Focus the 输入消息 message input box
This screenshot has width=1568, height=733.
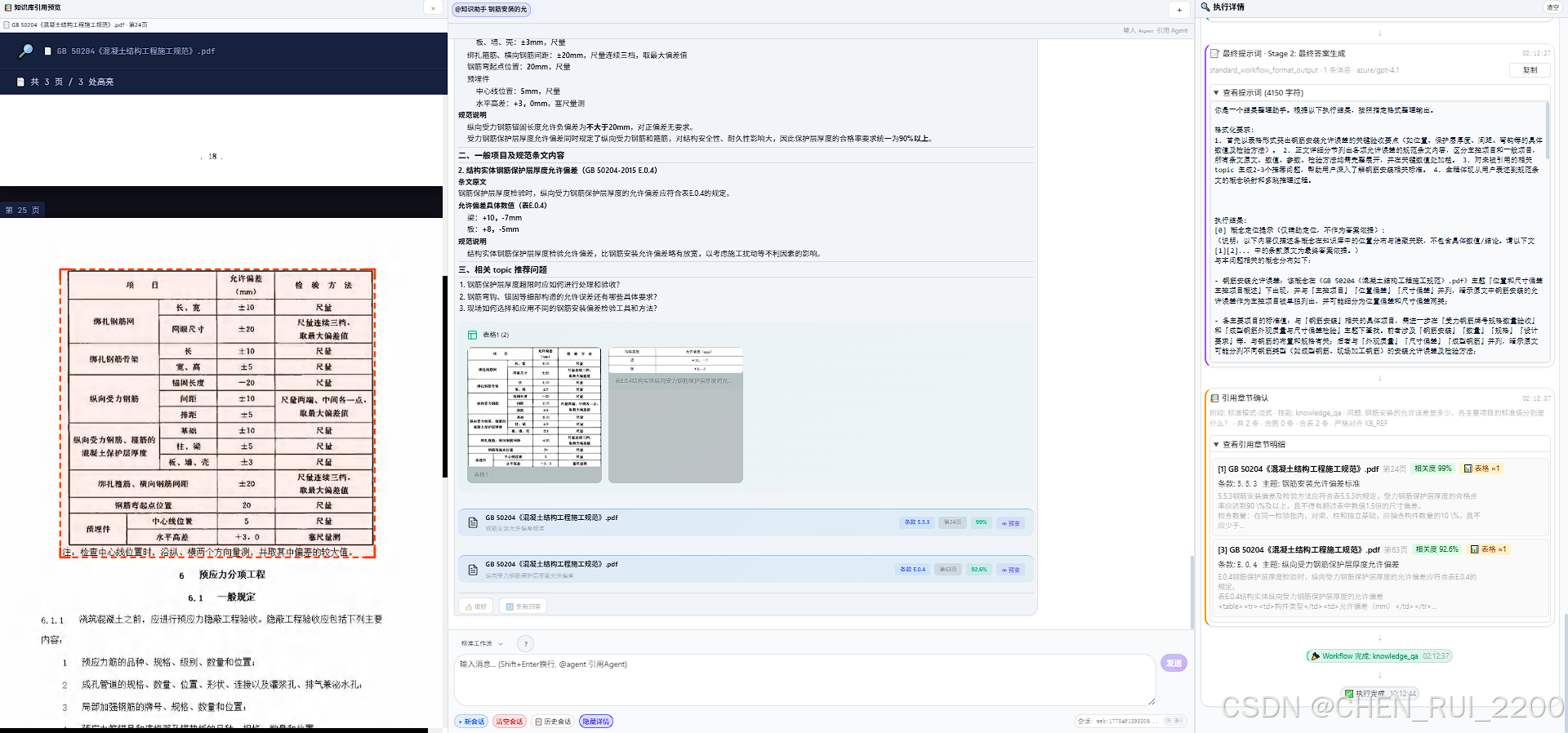(804, 680)
